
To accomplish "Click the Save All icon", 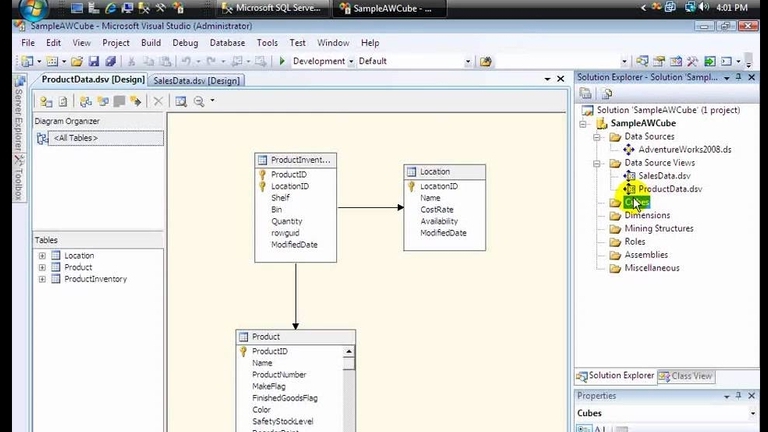I will [111, 61].
